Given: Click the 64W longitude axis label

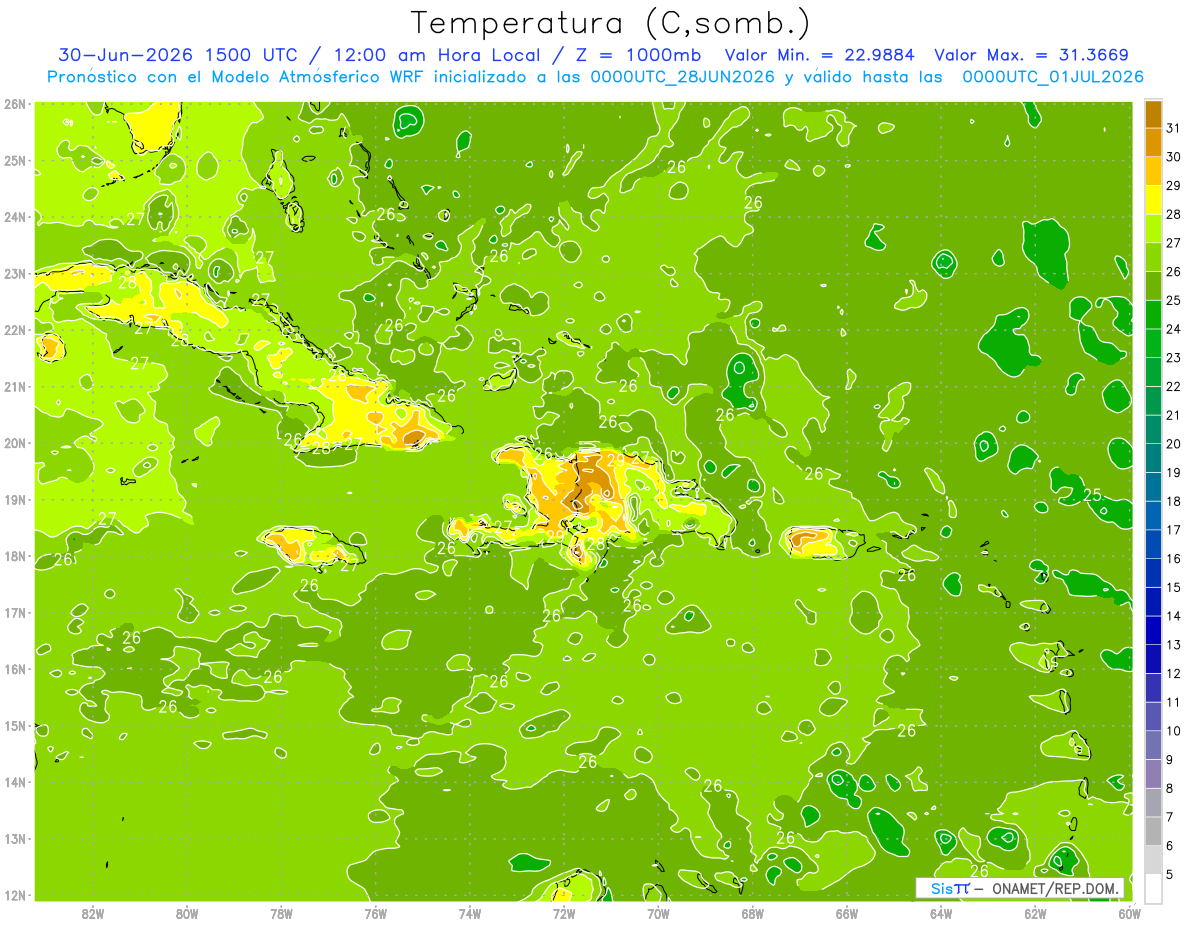Looking at the screenshot, I should pyautogui.click(x=940, y=913).
